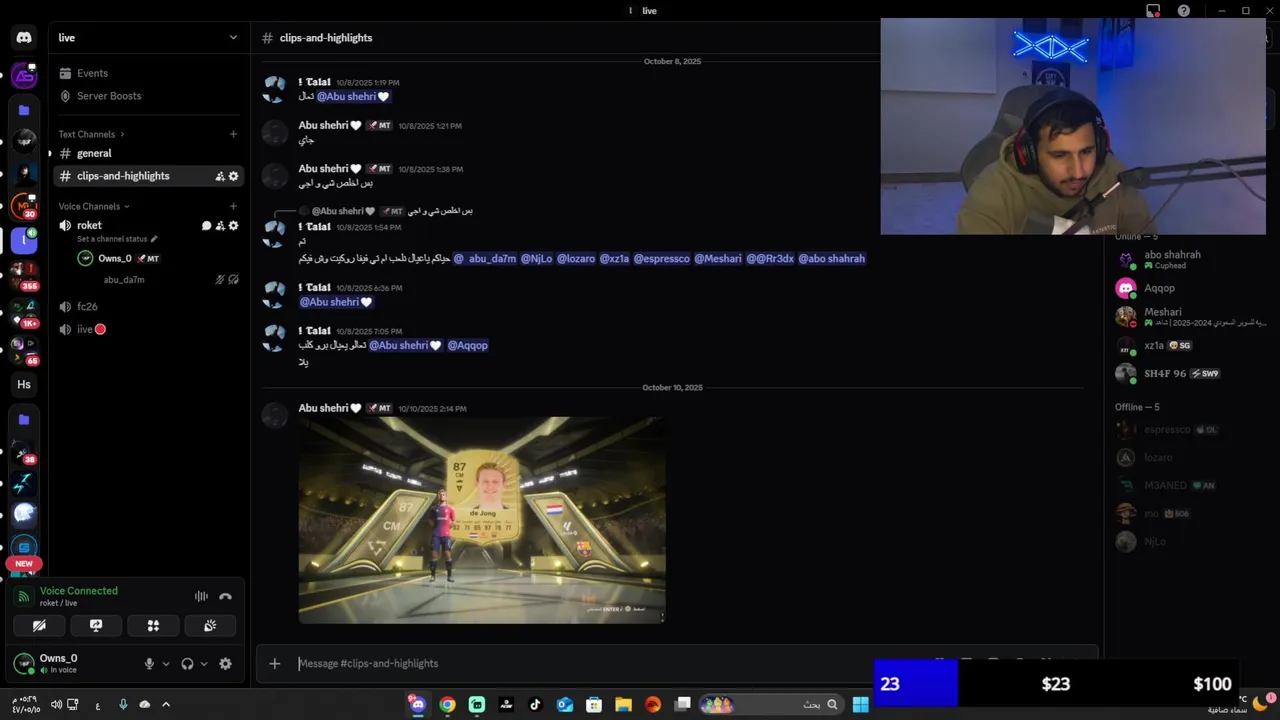This screenshot has height=720, width=1280.
Task: Open Windows taskbar search box
Action: click(770, 705)
